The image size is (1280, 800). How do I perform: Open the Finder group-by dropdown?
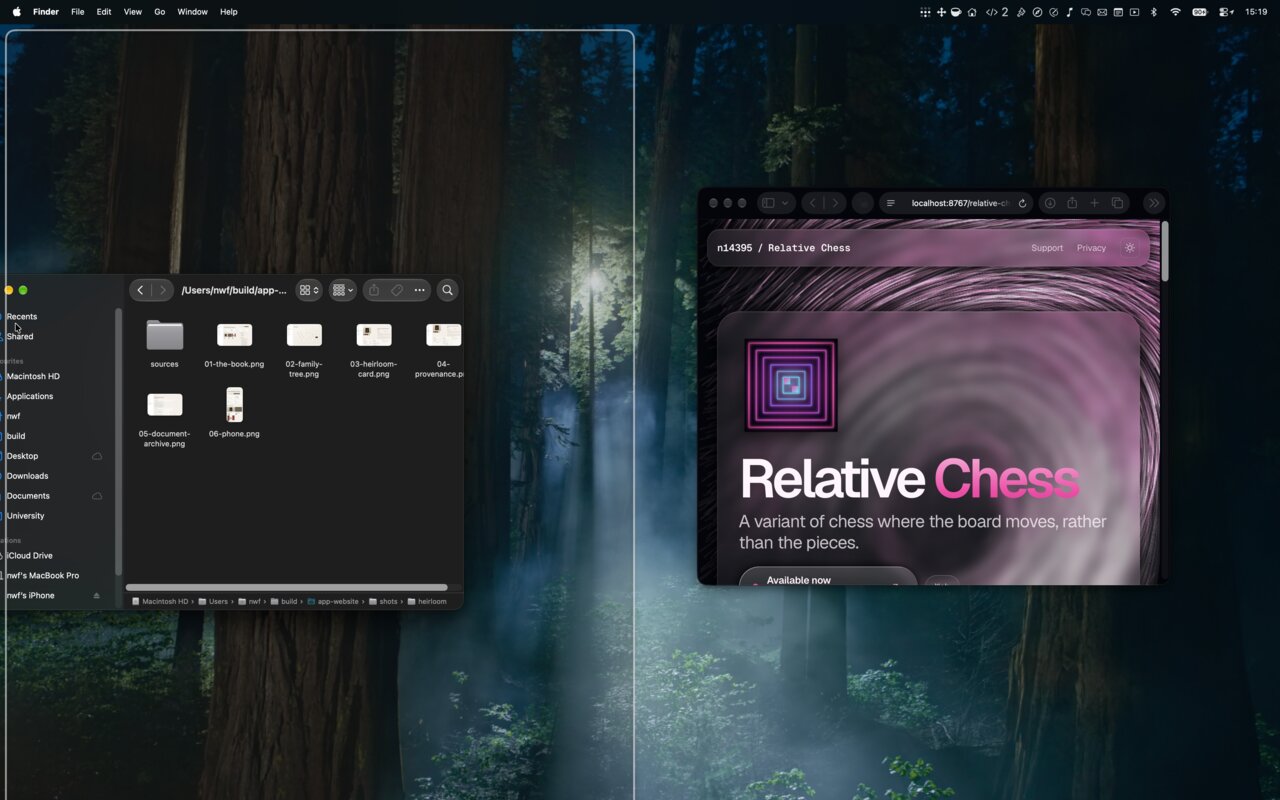[x=343, y=290]
